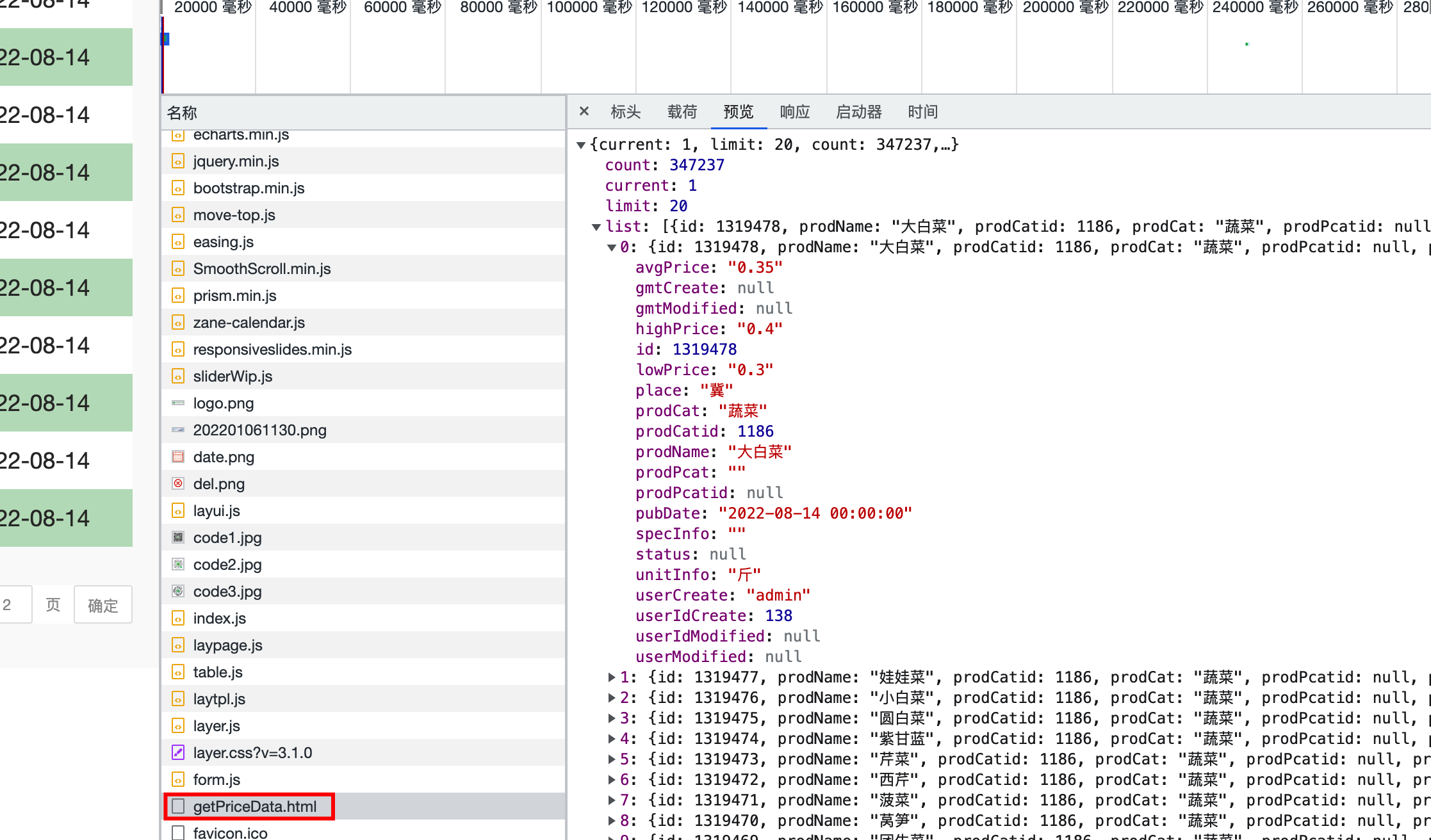1431x840 pixels.
Task: Click the logo.png image file icon
Action: tap(178, 403)
